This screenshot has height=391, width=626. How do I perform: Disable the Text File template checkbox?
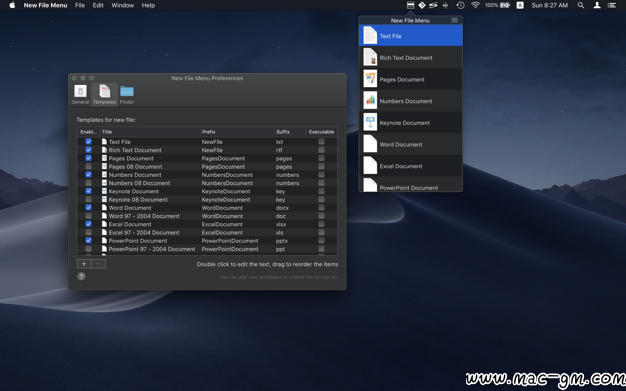[89, 141]
